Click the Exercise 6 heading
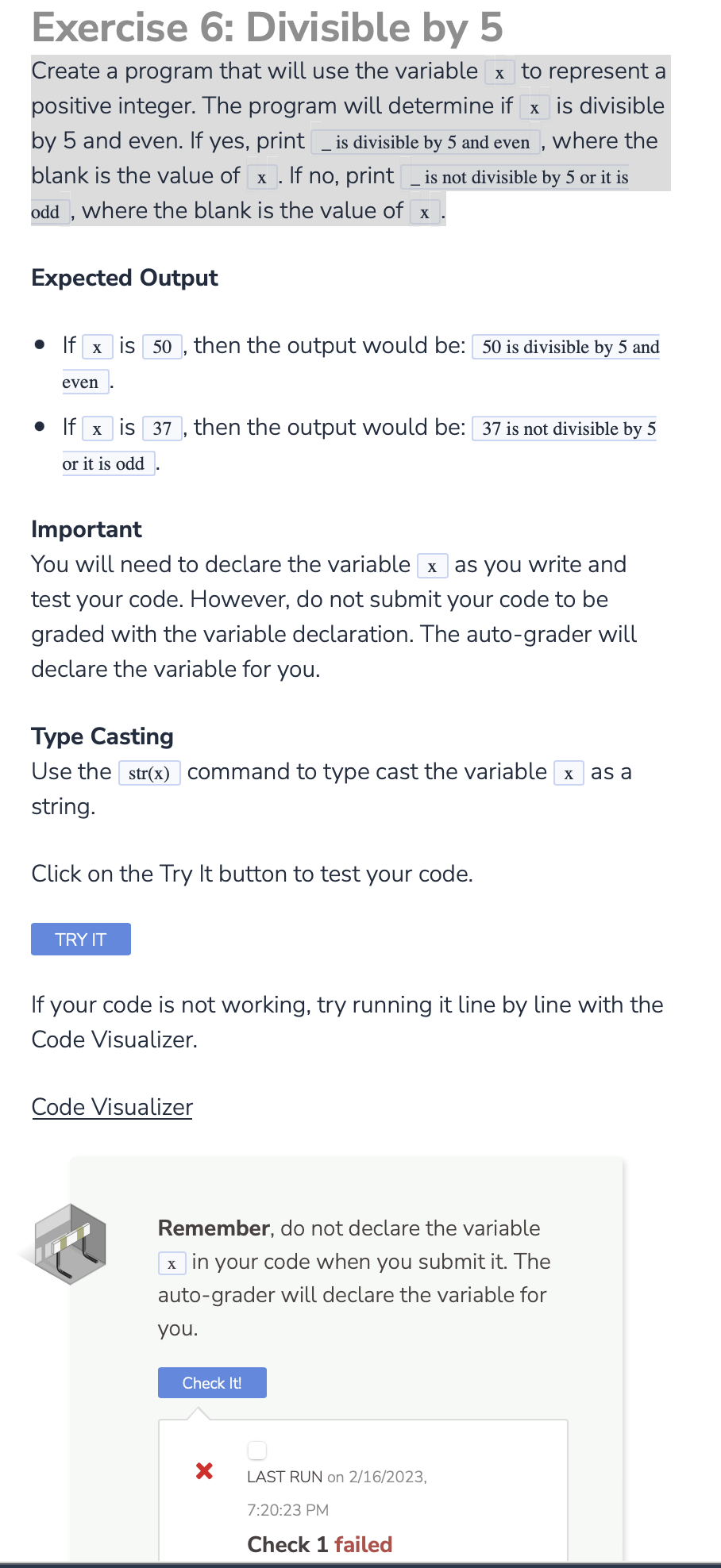The height and width of the screenshot is (1568, 721). pos(267,27)
